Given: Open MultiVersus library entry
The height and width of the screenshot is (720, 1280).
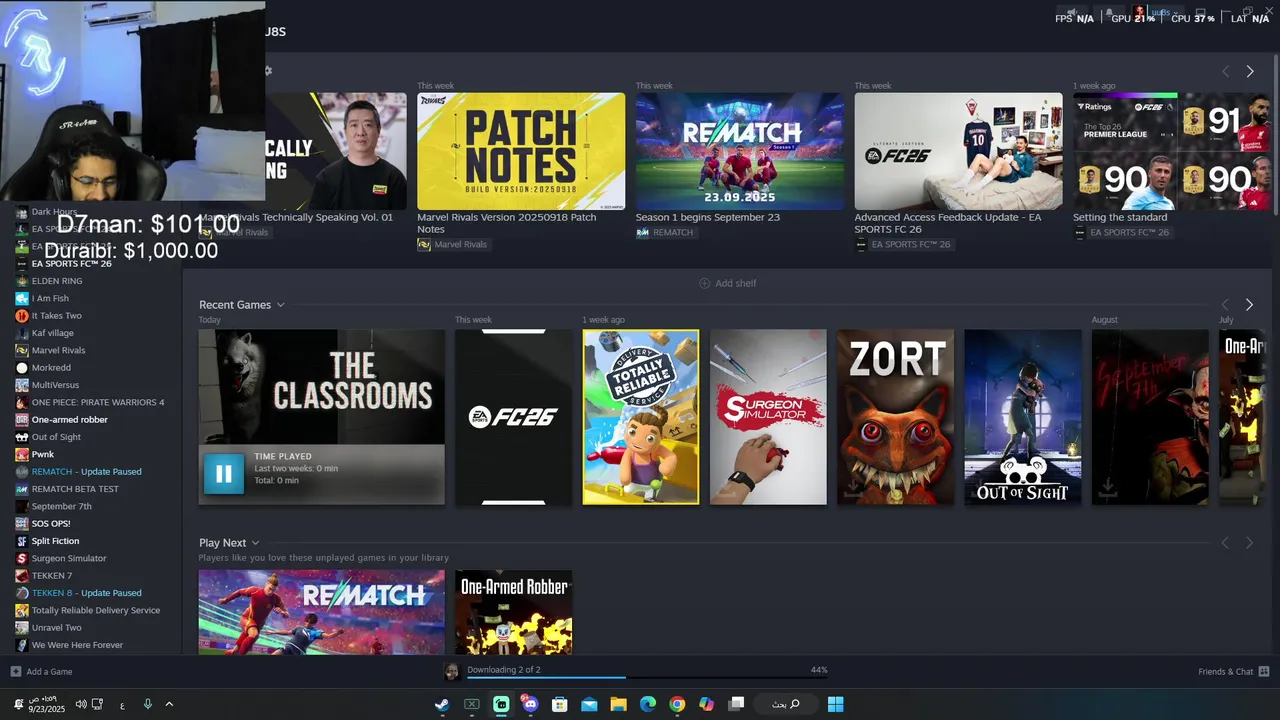Looking at the screenshot, I should pyautogui.click(x=55, y=385).
